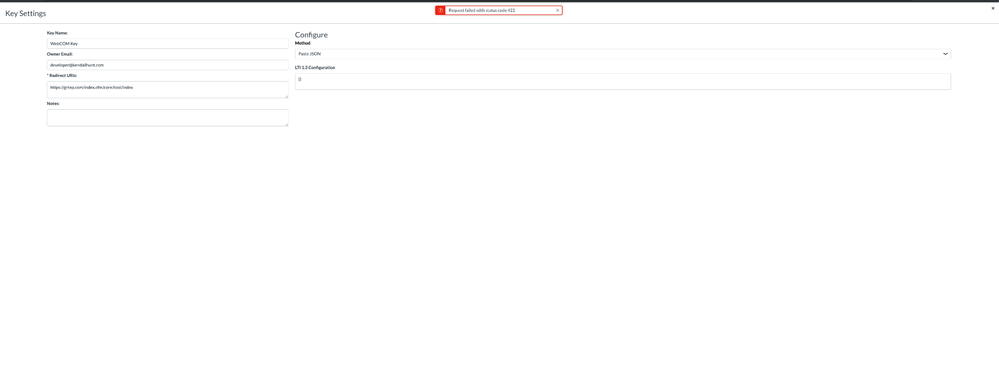Click the Method label

(303, 43)
